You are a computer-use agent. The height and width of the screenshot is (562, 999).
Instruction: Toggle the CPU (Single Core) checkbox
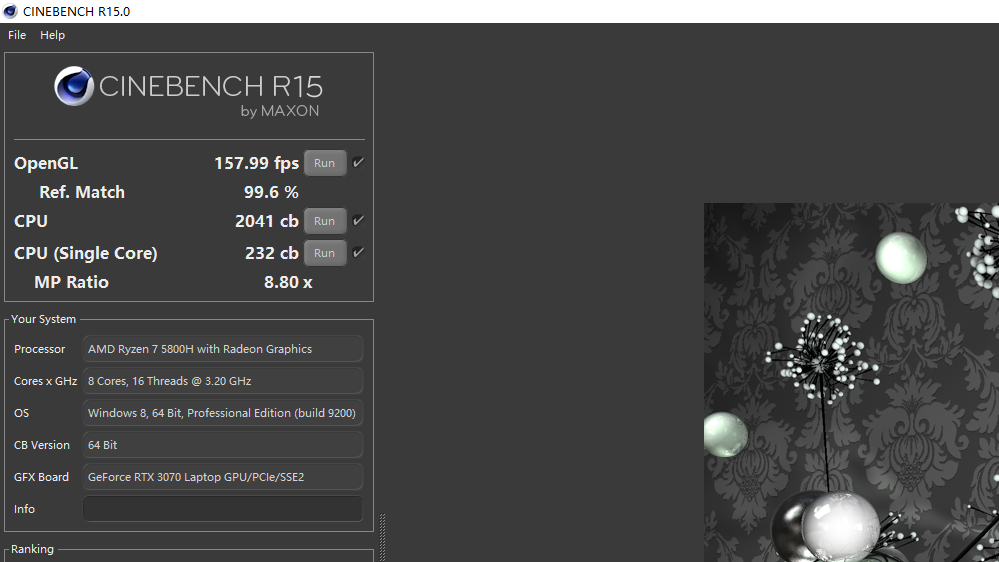click(358, 252)
